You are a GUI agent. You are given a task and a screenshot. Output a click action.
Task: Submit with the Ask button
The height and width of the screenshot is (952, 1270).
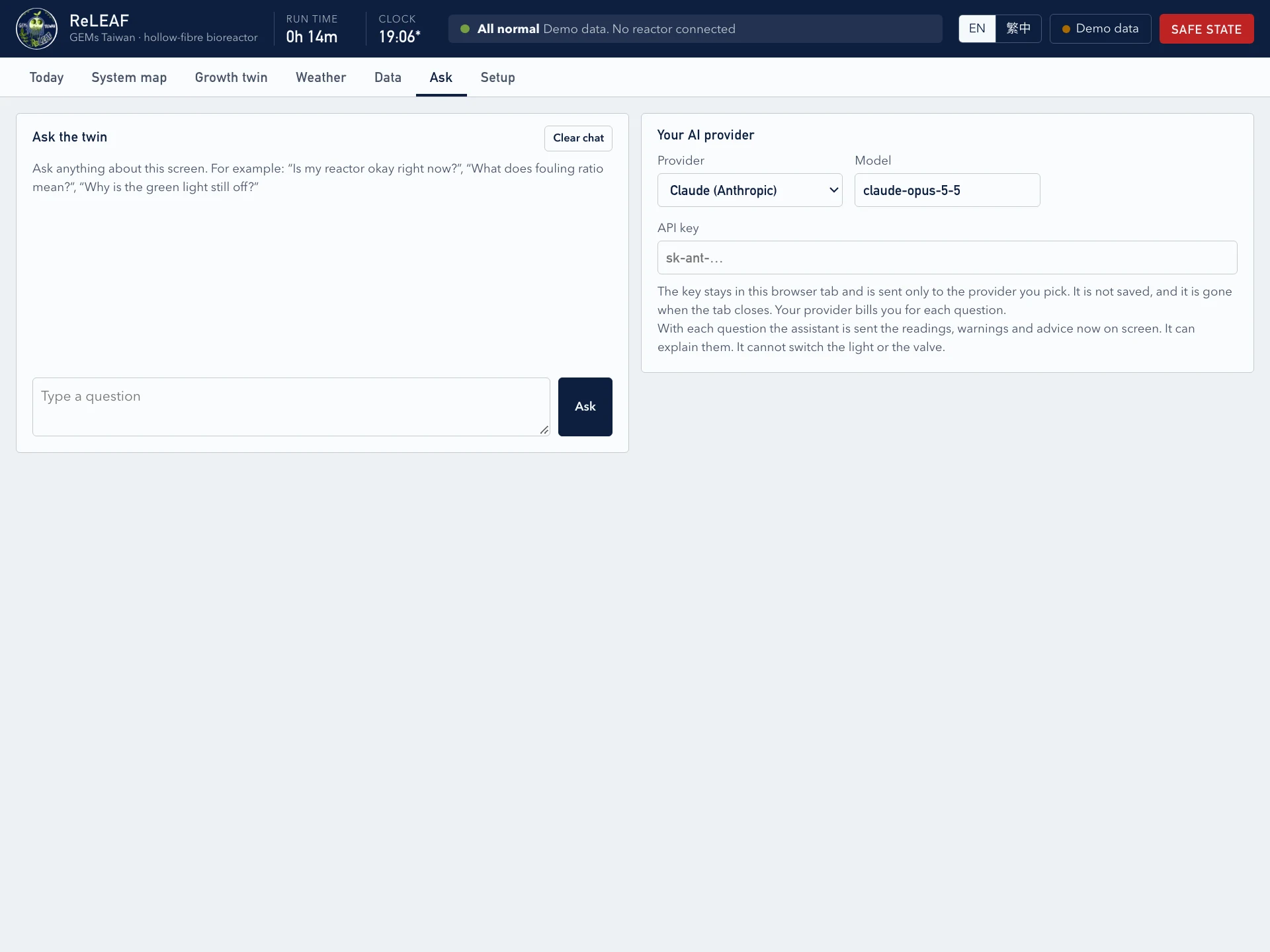point(585,407)
